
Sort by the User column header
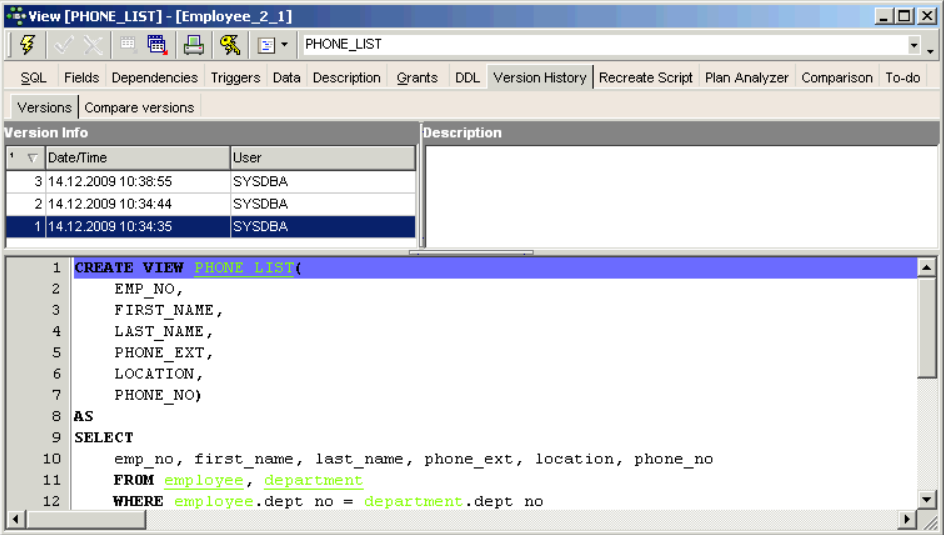click(x=322, y=158)
